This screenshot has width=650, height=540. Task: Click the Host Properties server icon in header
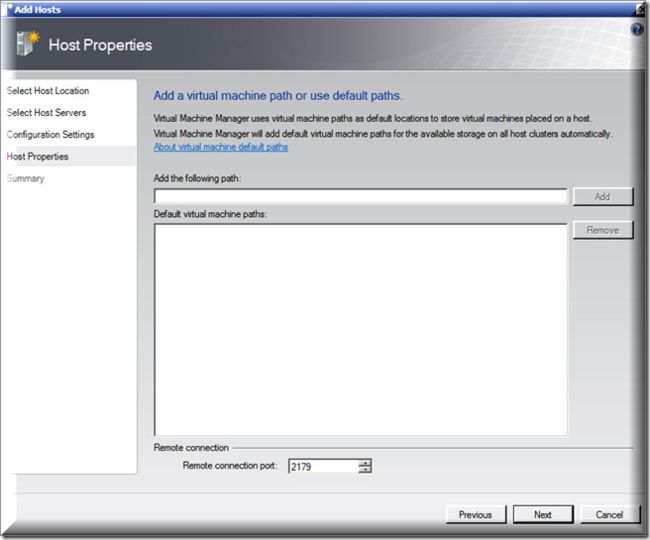[28, 43]
